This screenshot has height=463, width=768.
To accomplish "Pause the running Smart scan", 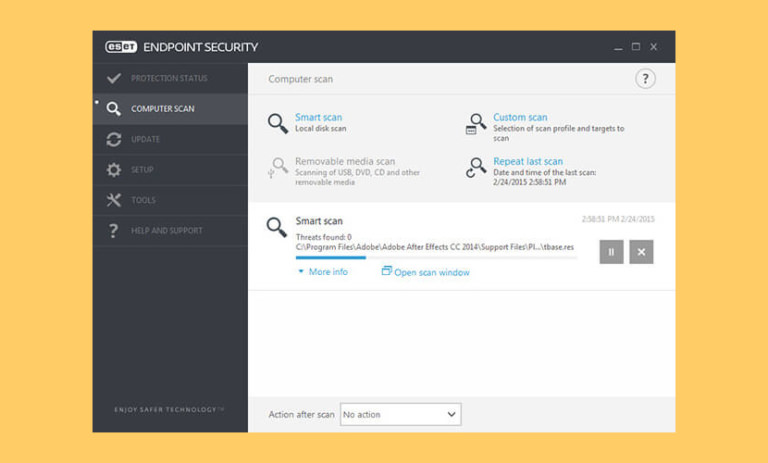I will tap(611, 252).
